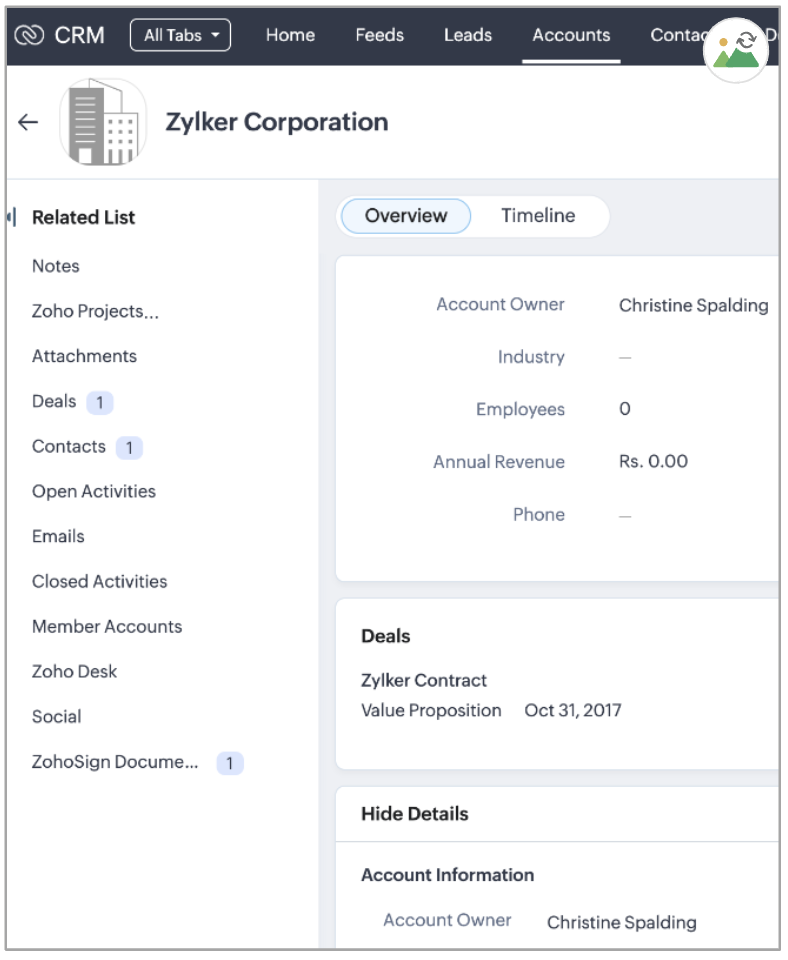Click the Zylker Corporation building image
Screen dimensions: 788x960
(x=103, y=122)
